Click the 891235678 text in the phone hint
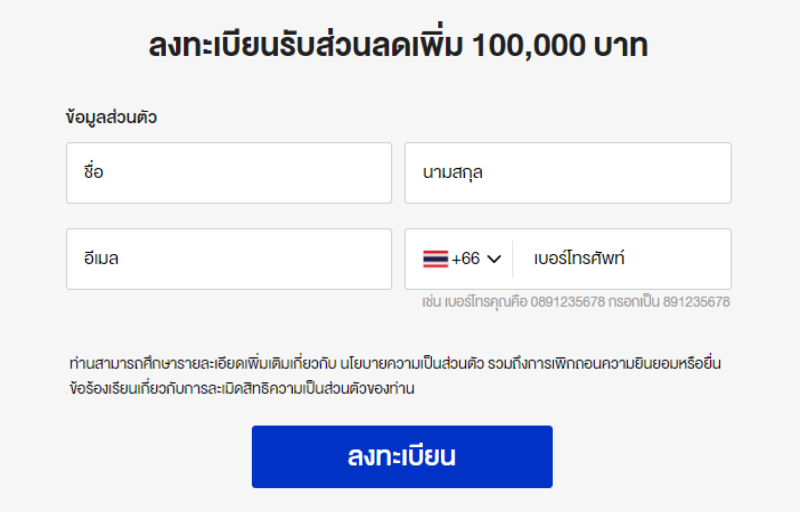800x512 pixels. point(696,302)
